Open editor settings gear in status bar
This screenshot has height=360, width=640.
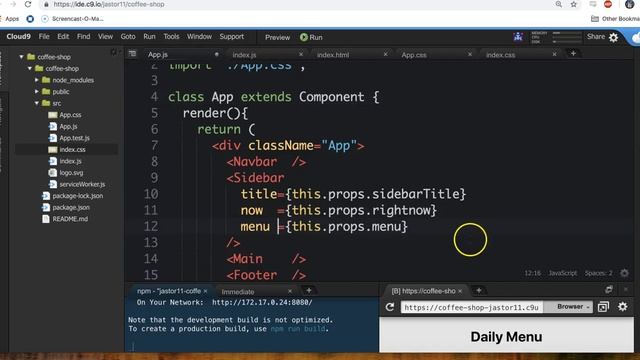[624, 273]
